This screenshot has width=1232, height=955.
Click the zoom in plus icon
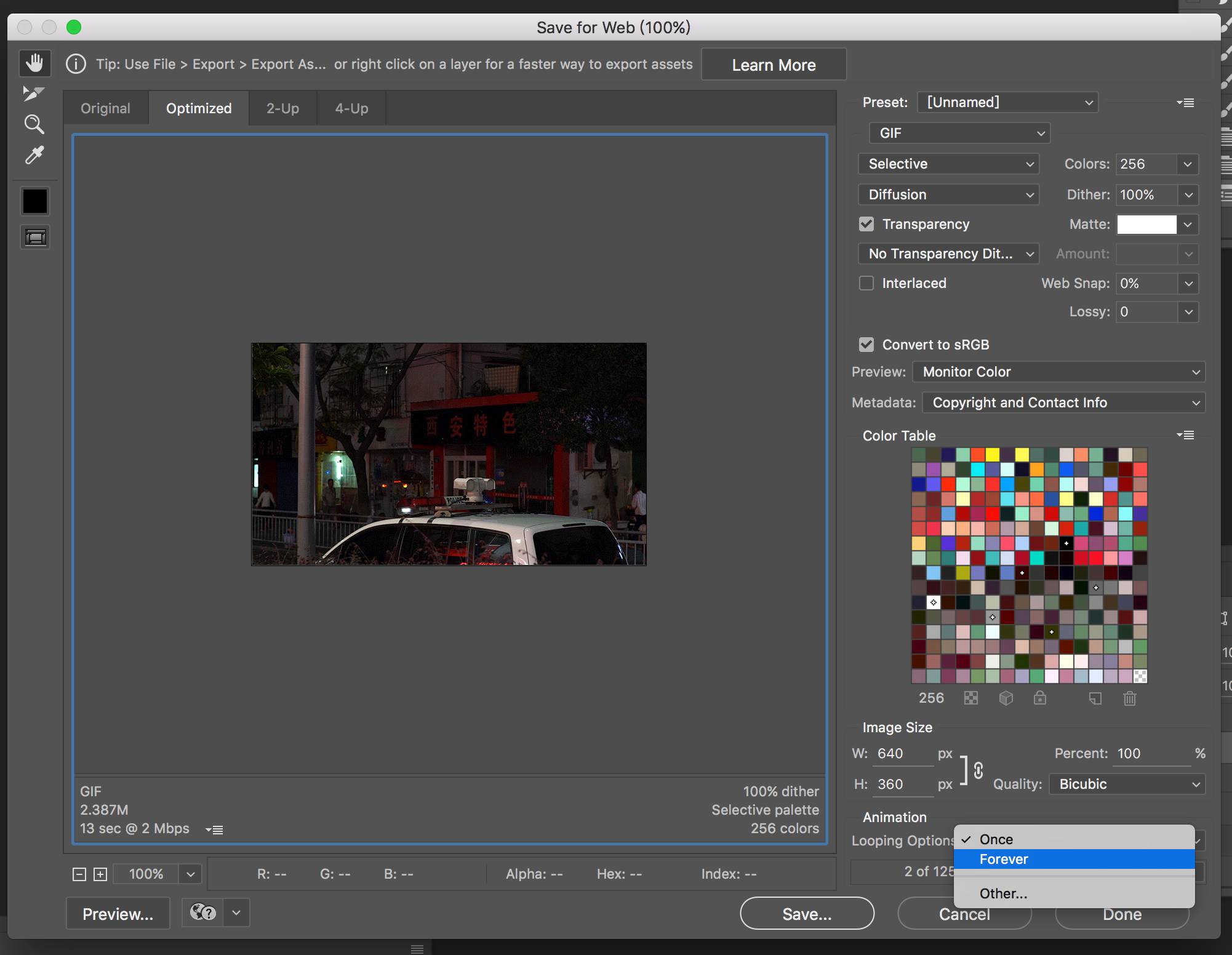tap(100, 874)
